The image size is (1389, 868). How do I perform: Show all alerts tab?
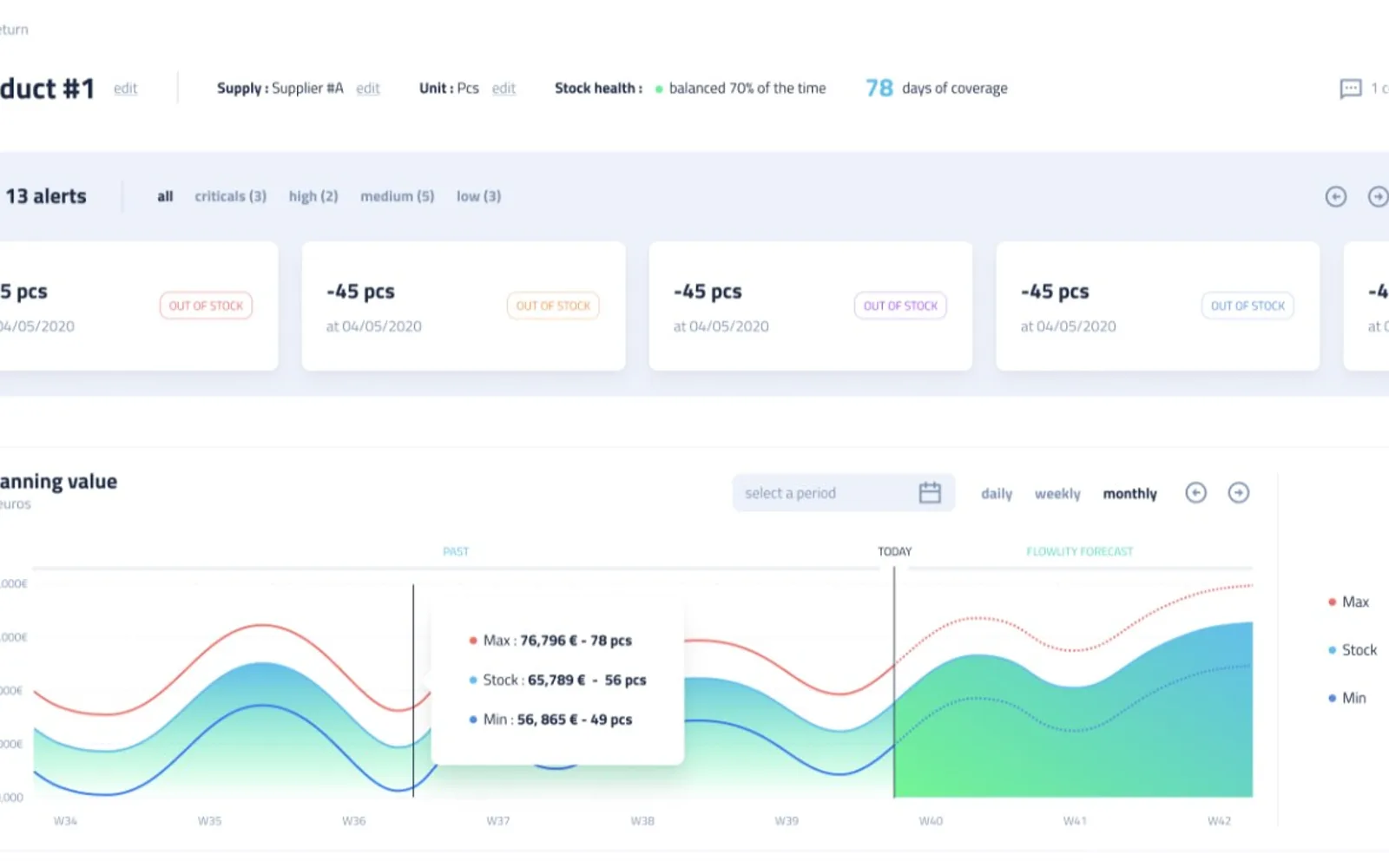coord(165,196)
